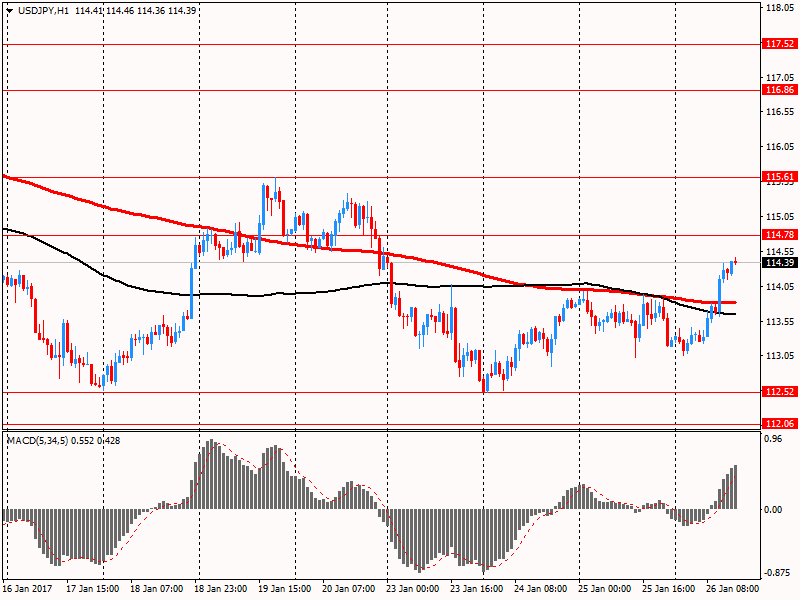Select the 115.61 red price level label

780,177
